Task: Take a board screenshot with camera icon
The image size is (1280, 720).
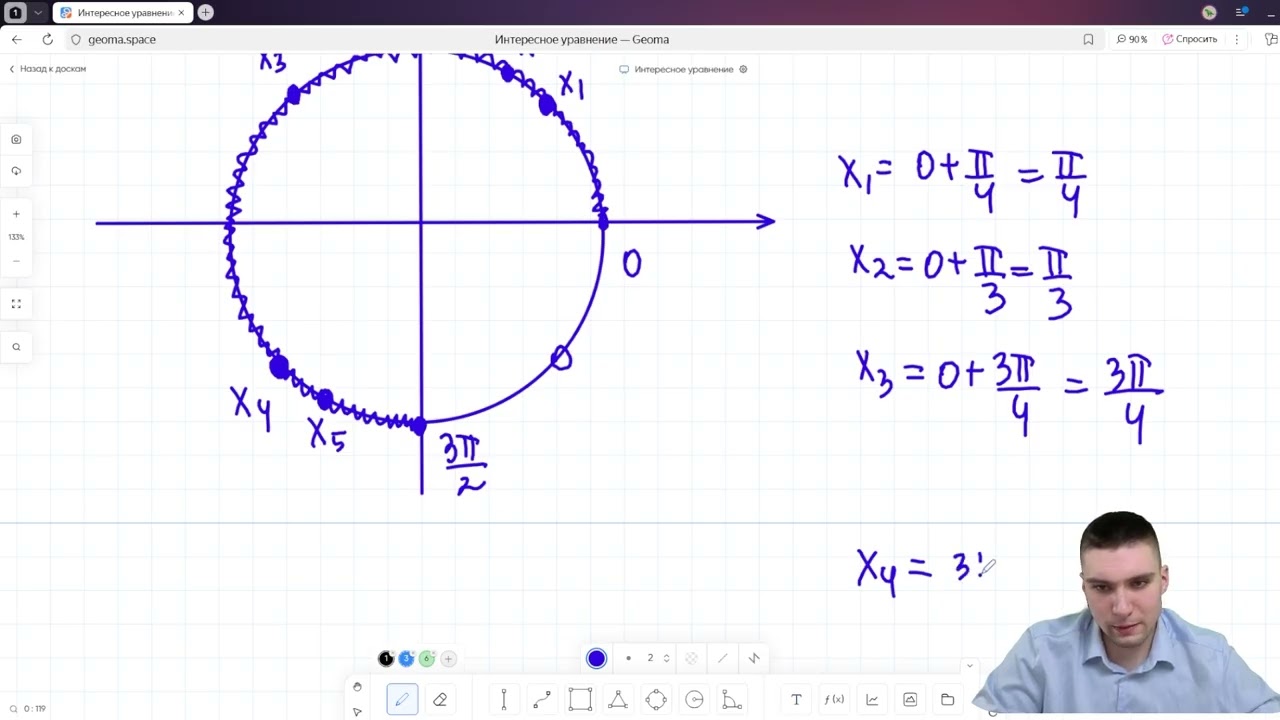Action: coord(16,139)
